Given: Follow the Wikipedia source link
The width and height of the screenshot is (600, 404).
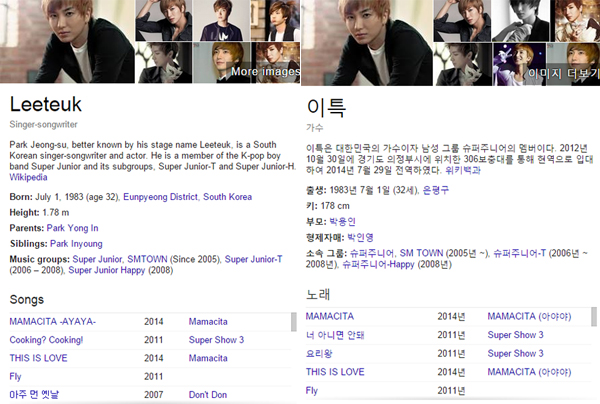Looking at the screenshot, I should (x=29, y=177).
